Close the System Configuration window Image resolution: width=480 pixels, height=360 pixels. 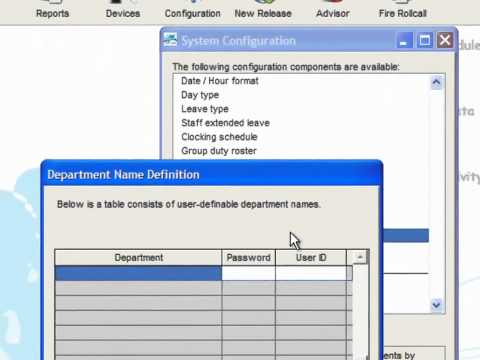(445, 41)
